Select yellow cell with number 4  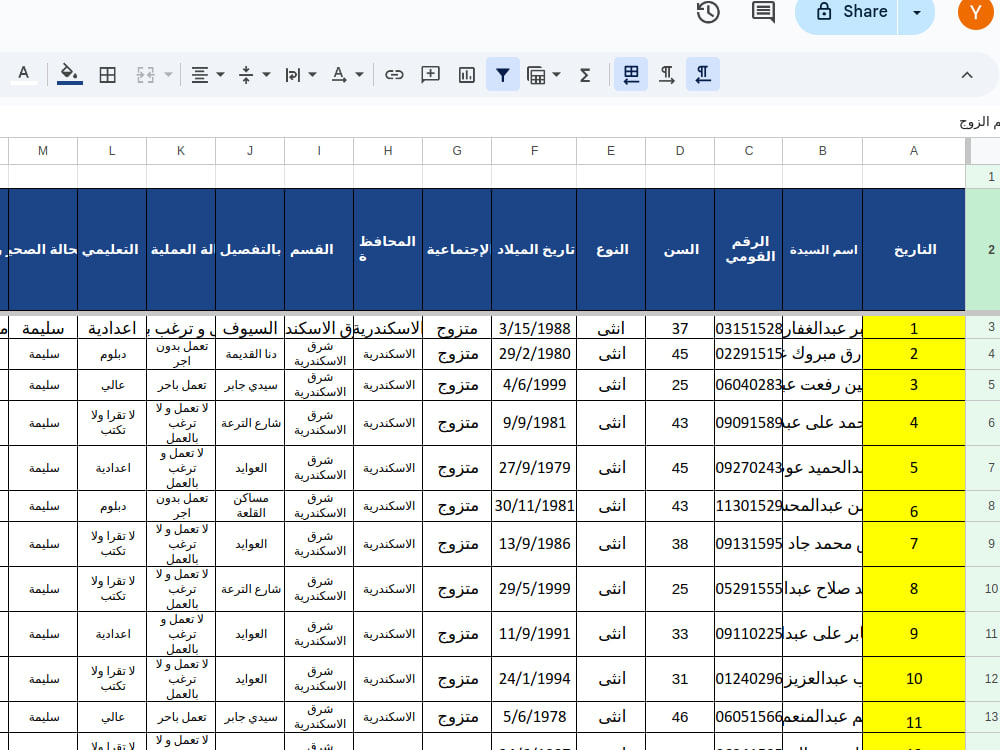tap(913, 423)
